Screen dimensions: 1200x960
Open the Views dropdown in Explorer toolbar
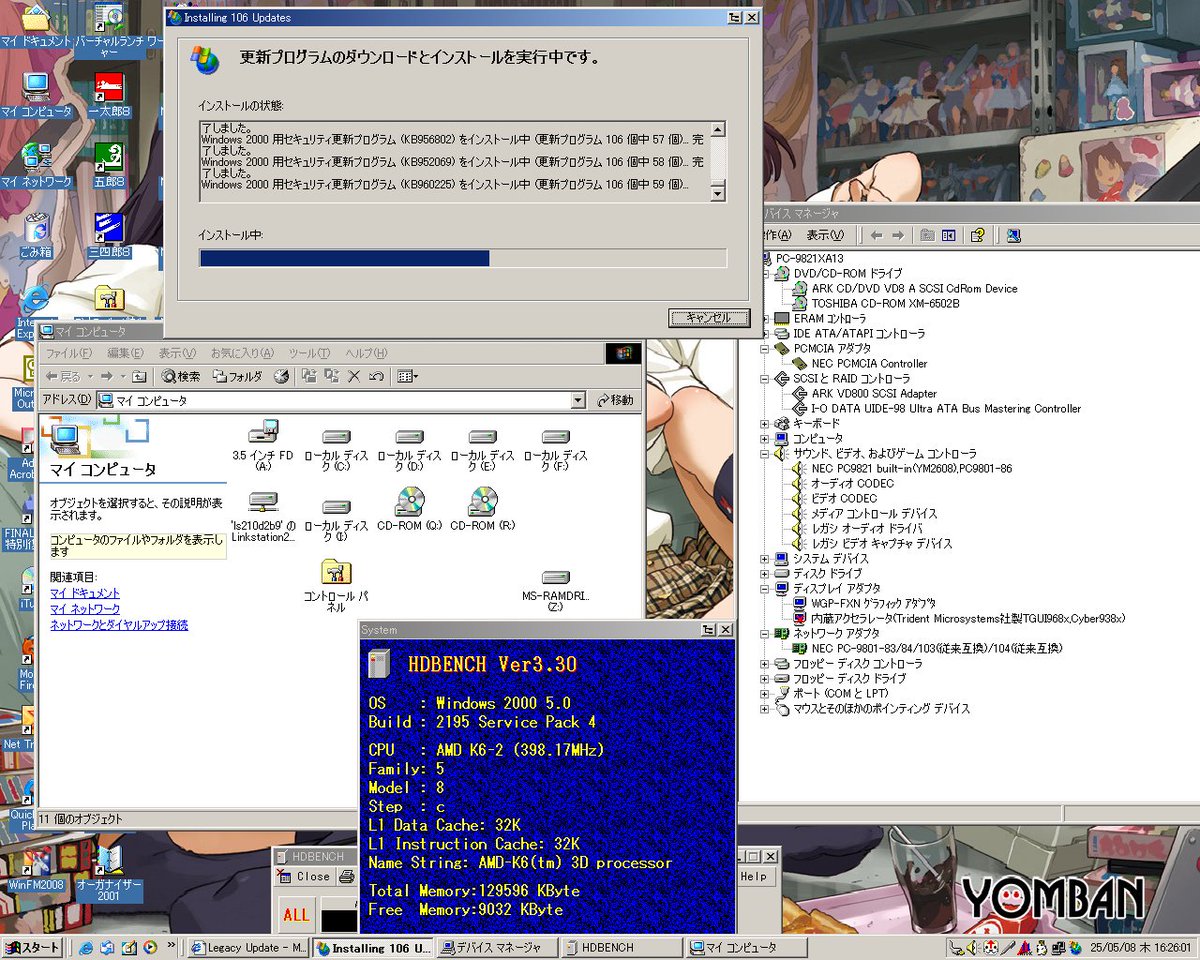coord(408,376)
